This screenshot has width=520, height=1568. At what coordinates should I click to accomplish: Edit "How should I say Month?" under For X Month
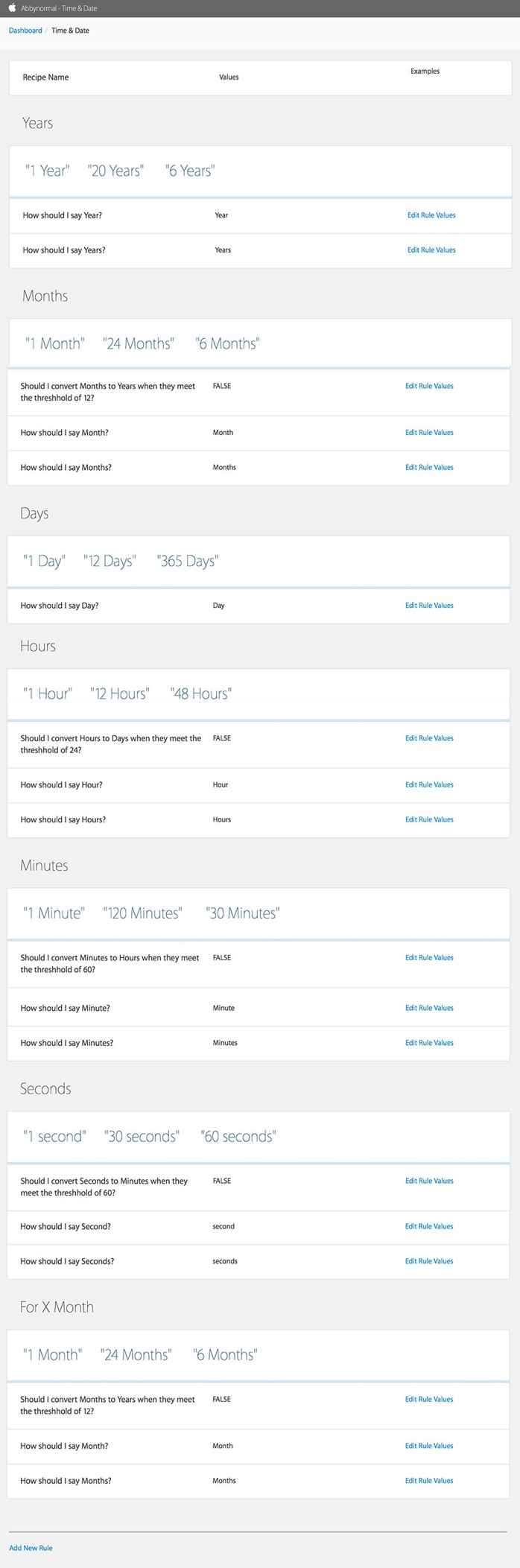[429, 1446]
